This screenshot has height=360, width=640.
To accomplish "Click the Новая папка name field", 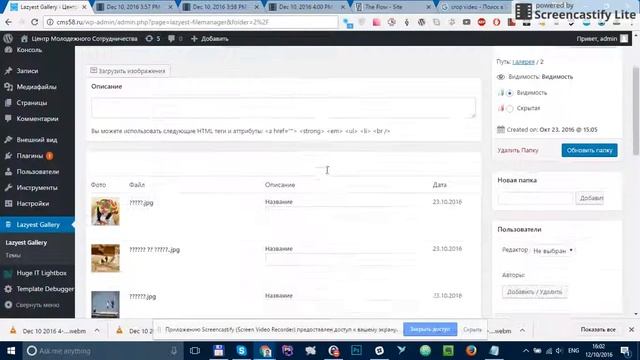I will [535, 198].
